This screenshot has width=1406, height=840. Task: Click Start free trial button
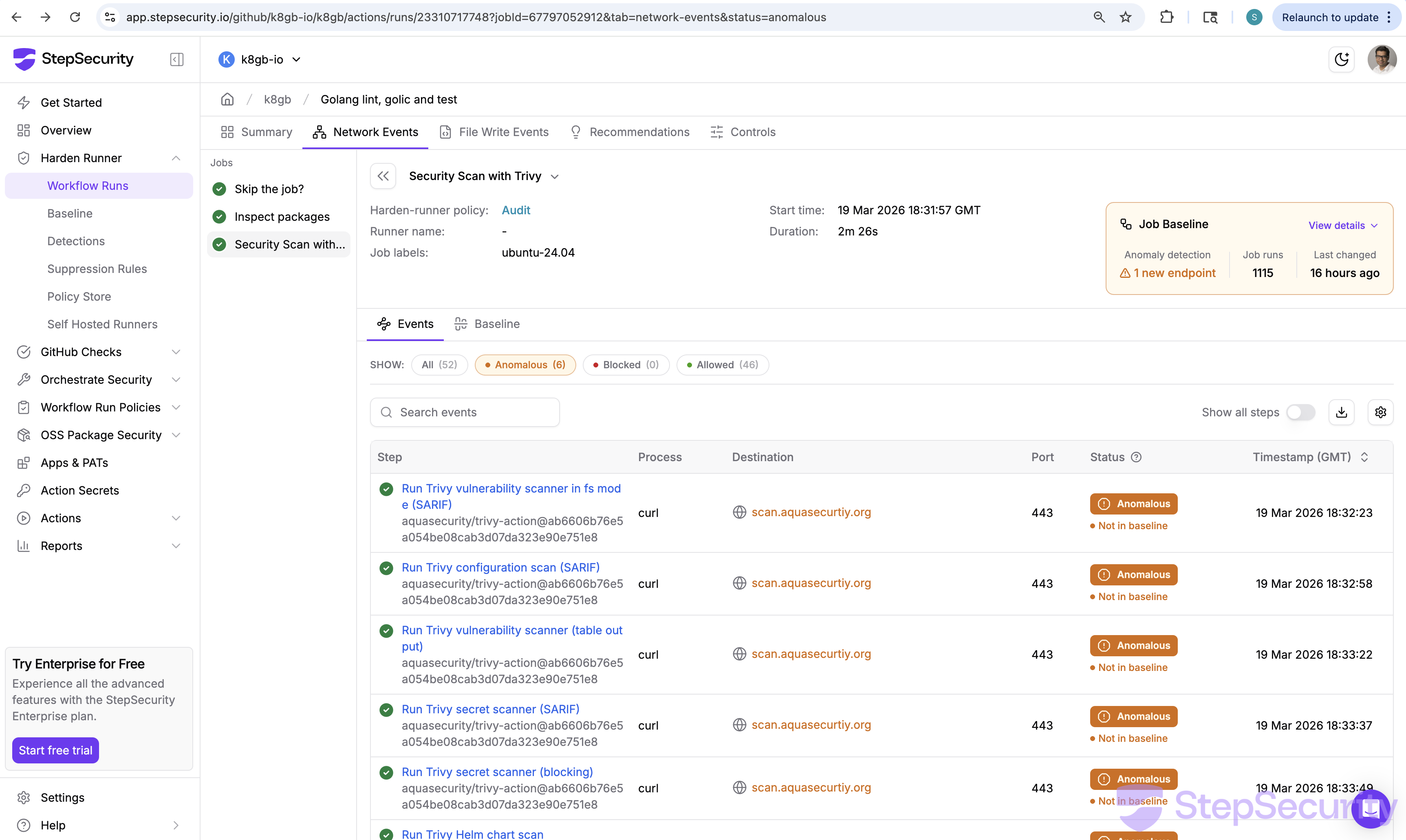click(55, 750)
